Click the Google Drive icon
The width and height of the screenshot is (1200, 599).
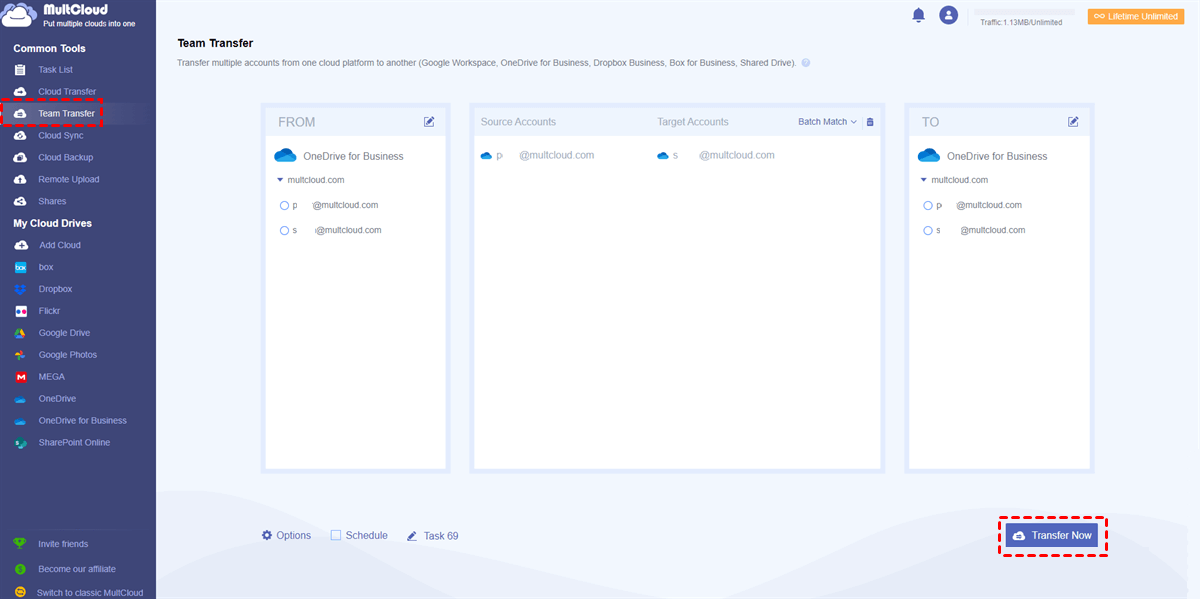coord(20,333)
